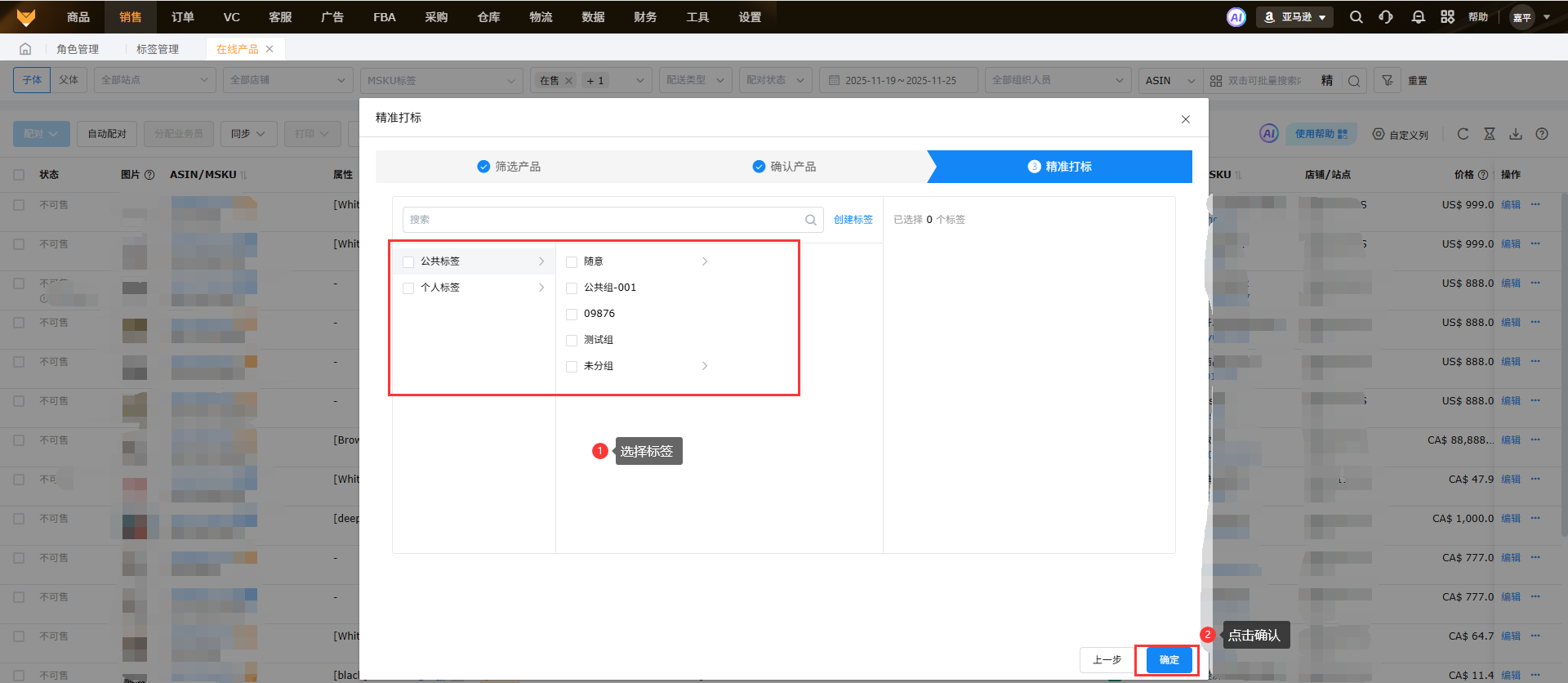Viewport: 1568px width, 683px height.
Task: Check the 公共标签 checkbox
Action: point(408,262)
